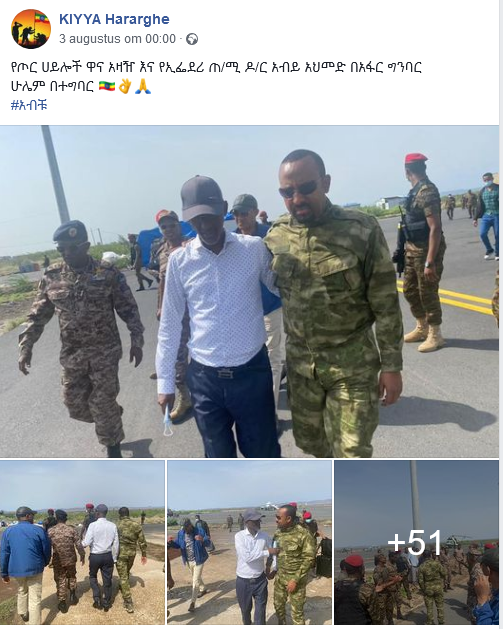Open KIYYA Hararghe page name link
This screenshot has width=503, height=629.
(114, 19)
